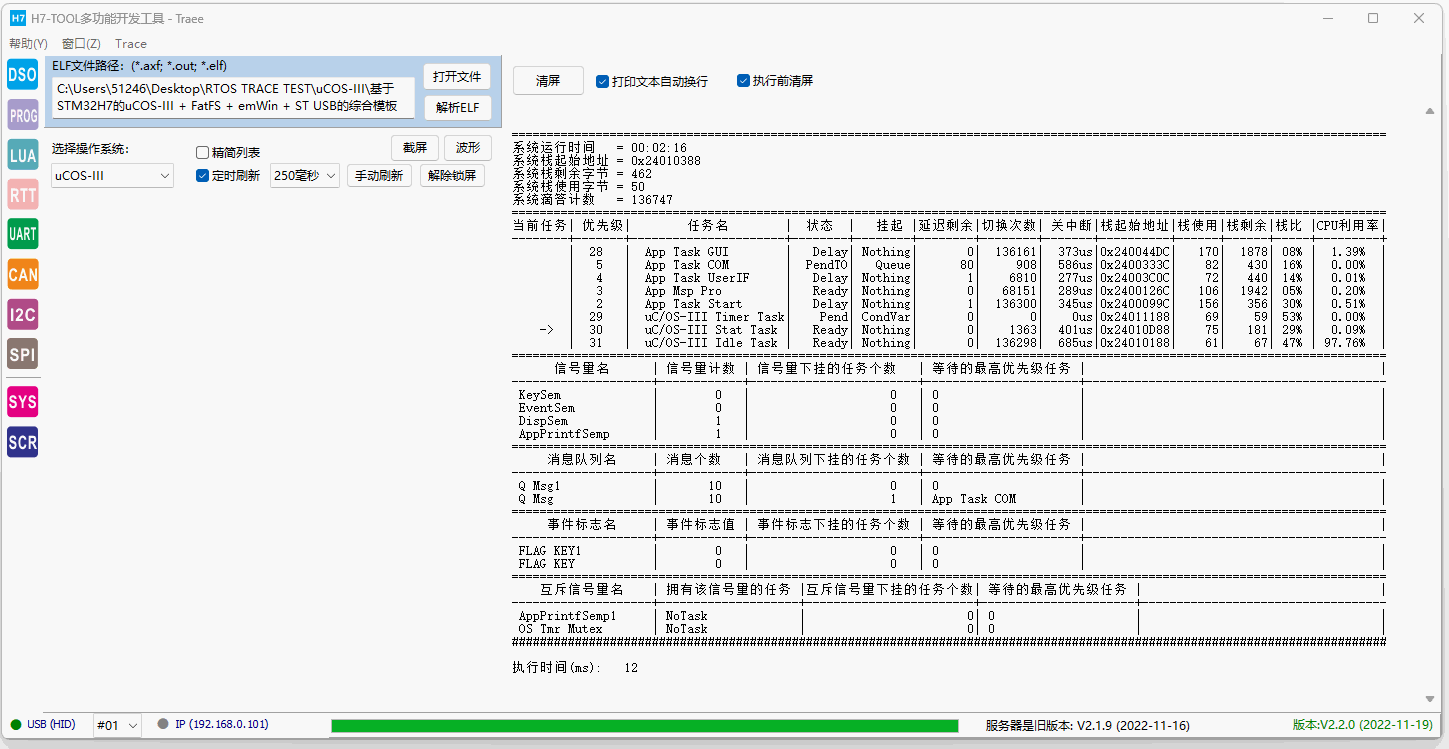Screen dimensions: 1449x749
Task: Open the RTT viewer module
Action: (22, 194)
